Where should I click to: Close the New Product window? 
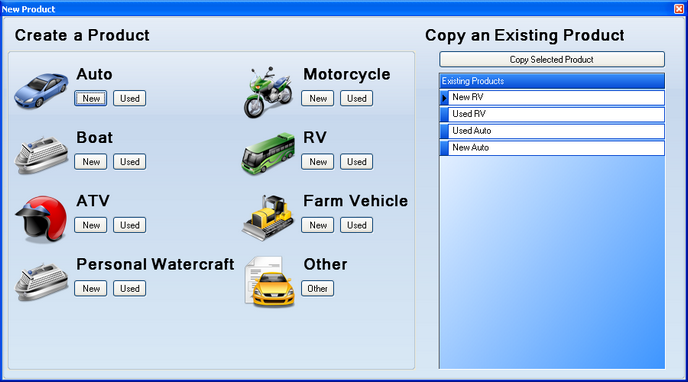(679, 9)
